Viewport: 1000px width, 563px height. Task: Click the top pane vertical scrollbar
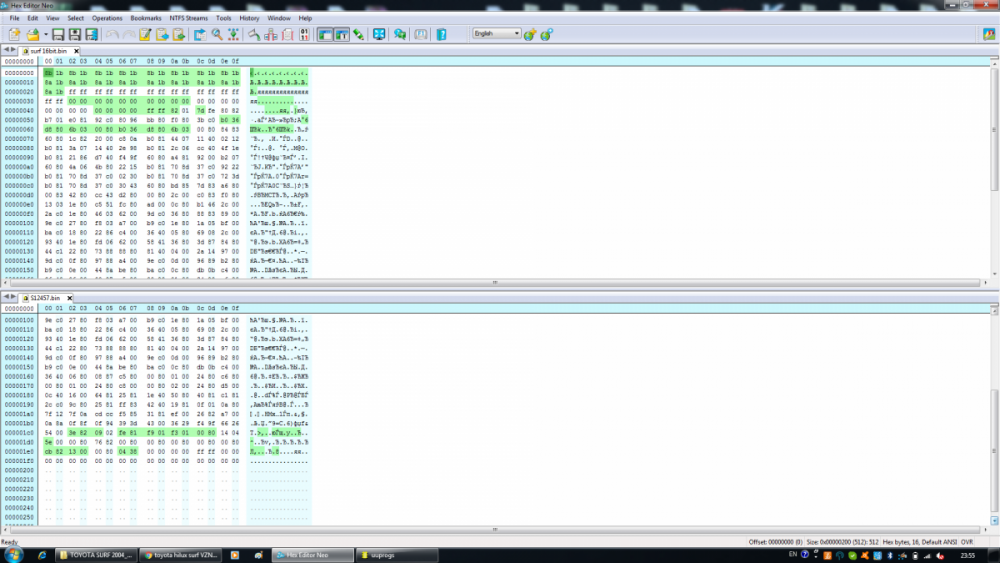(994, 130)
